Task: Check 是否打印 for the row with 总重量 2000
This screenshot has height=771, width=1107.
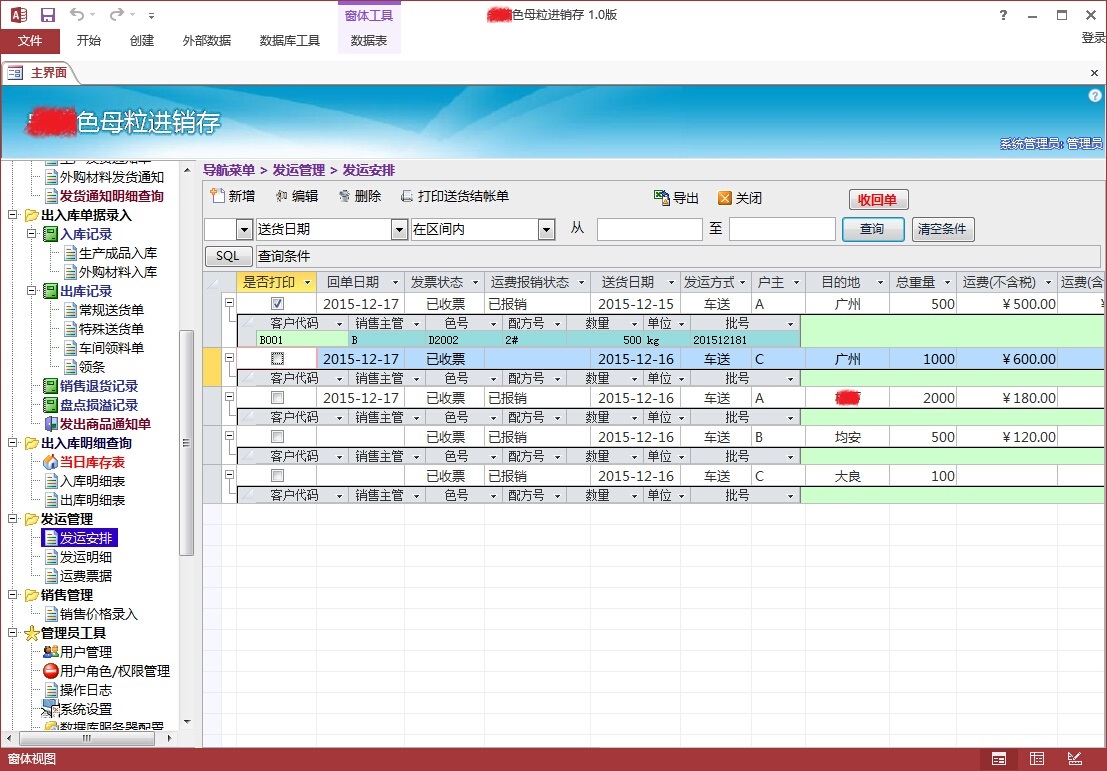Action: (277, 398)
